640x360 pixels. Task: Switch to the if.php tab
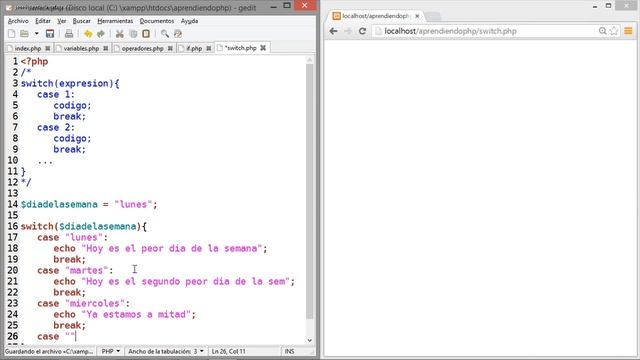[x=194, y=48]
